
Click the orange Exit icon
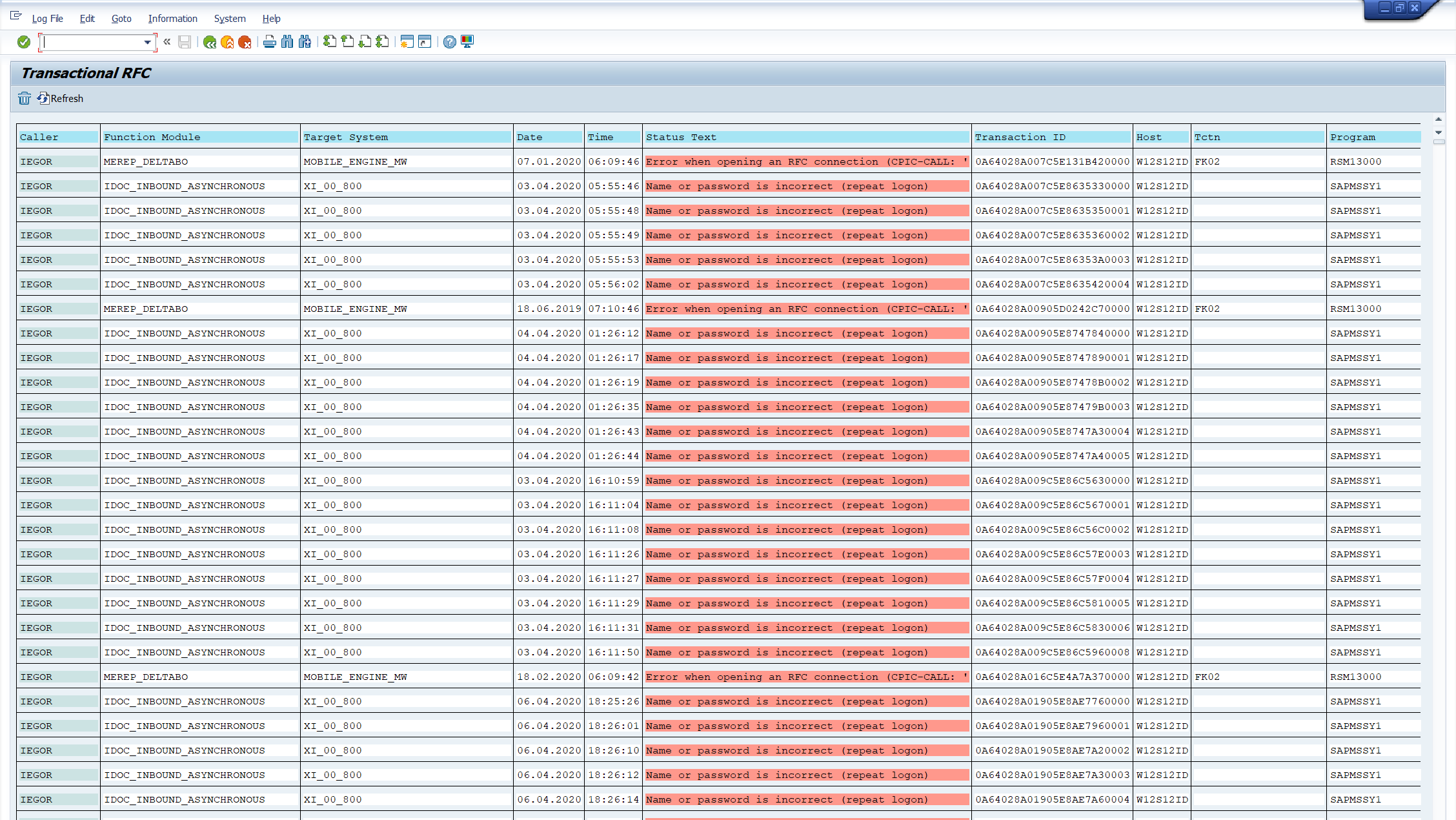(x=227, y=42)
